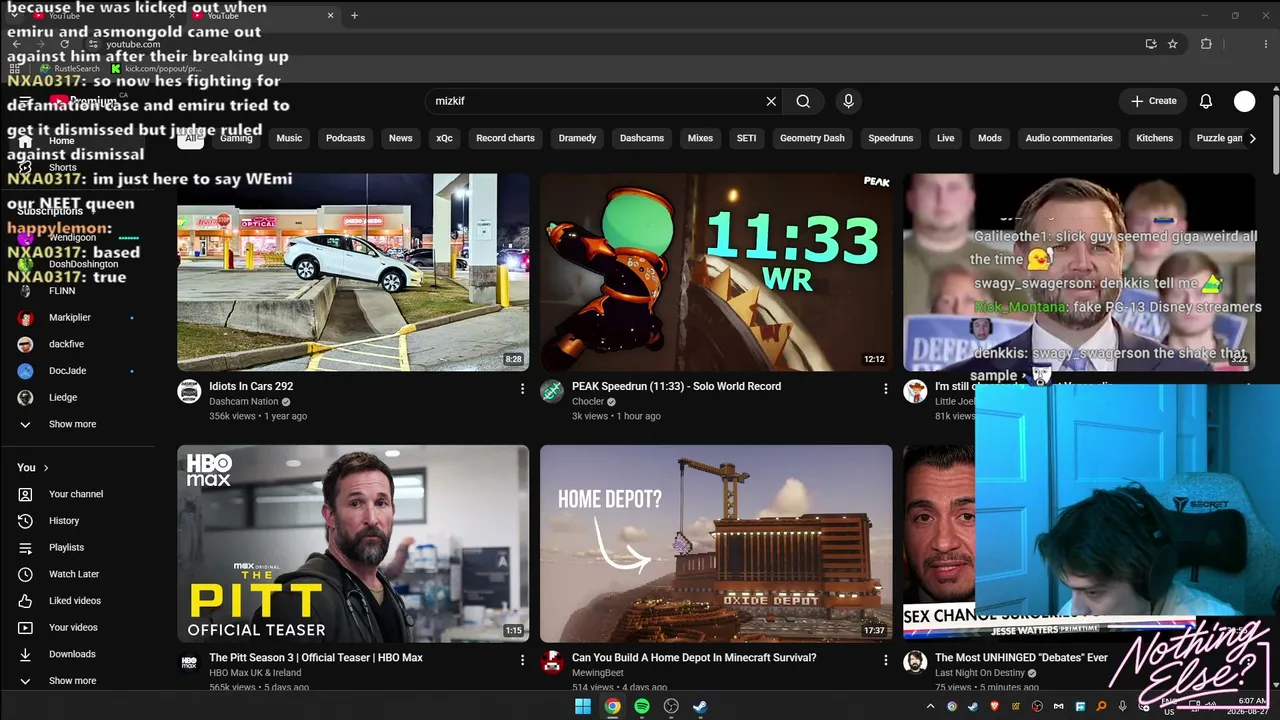Select the SETI filter chip
1280x720 pixels.
click(746, 138)
